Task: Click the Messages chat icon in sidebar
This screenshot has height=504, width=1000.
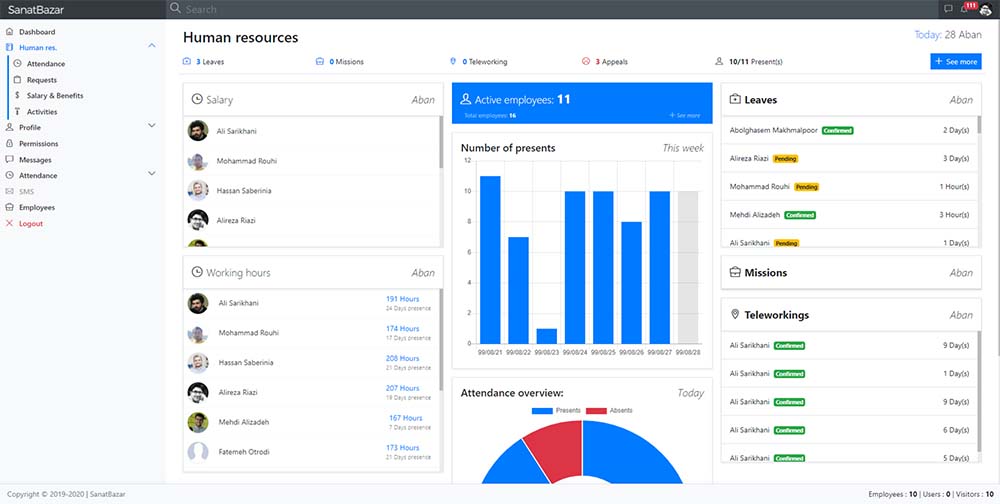Action: pos(9,159)
